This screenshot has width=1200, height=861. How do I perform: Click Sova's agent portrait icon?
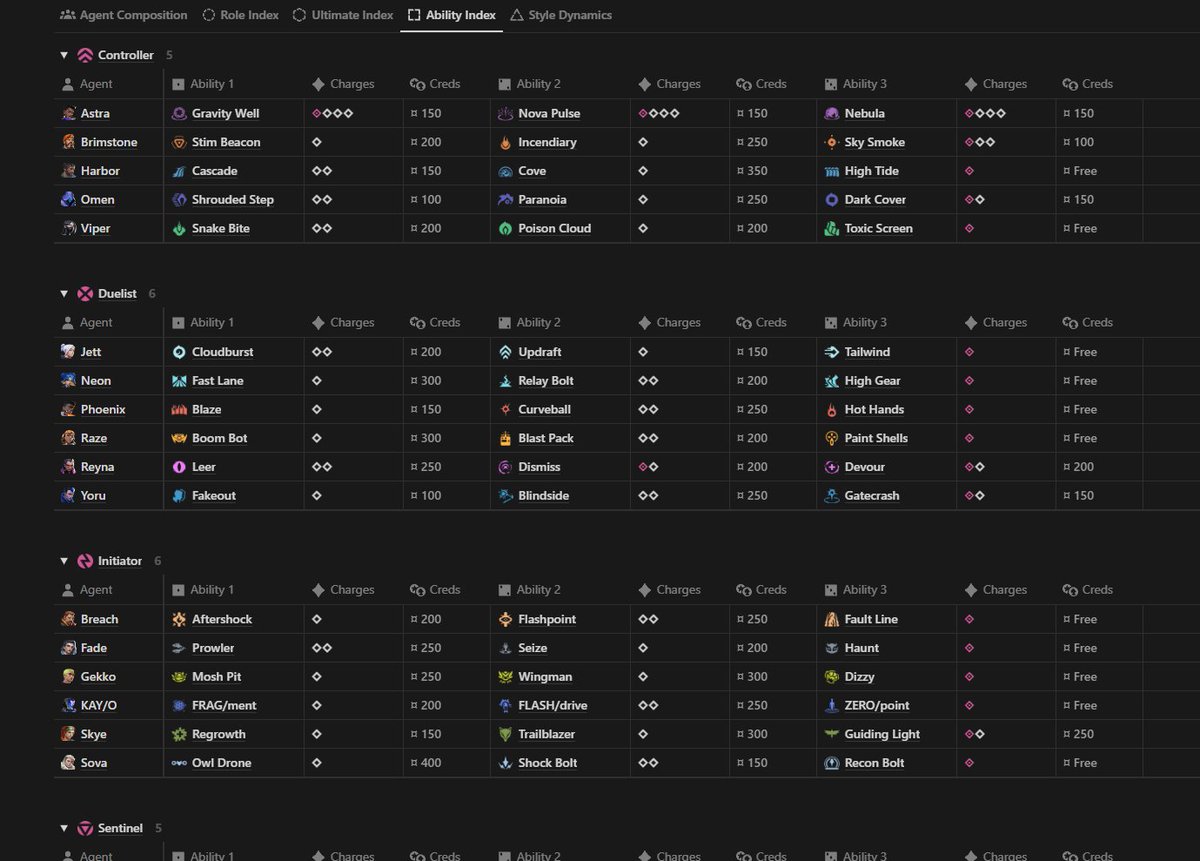click(x=68, y=763)
